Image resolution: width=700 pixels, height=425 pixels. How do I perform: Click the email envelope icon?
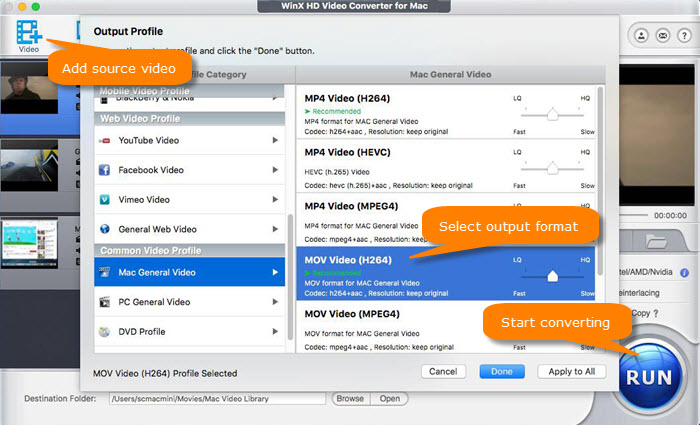(x=663, y=35)
